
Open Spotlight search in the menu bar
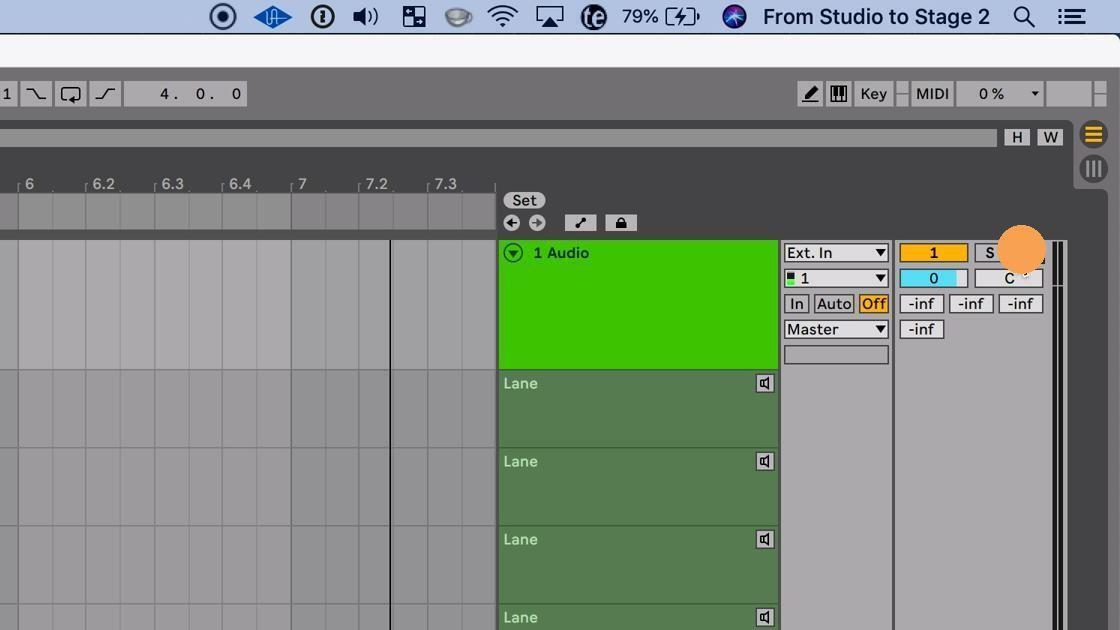1024,16
